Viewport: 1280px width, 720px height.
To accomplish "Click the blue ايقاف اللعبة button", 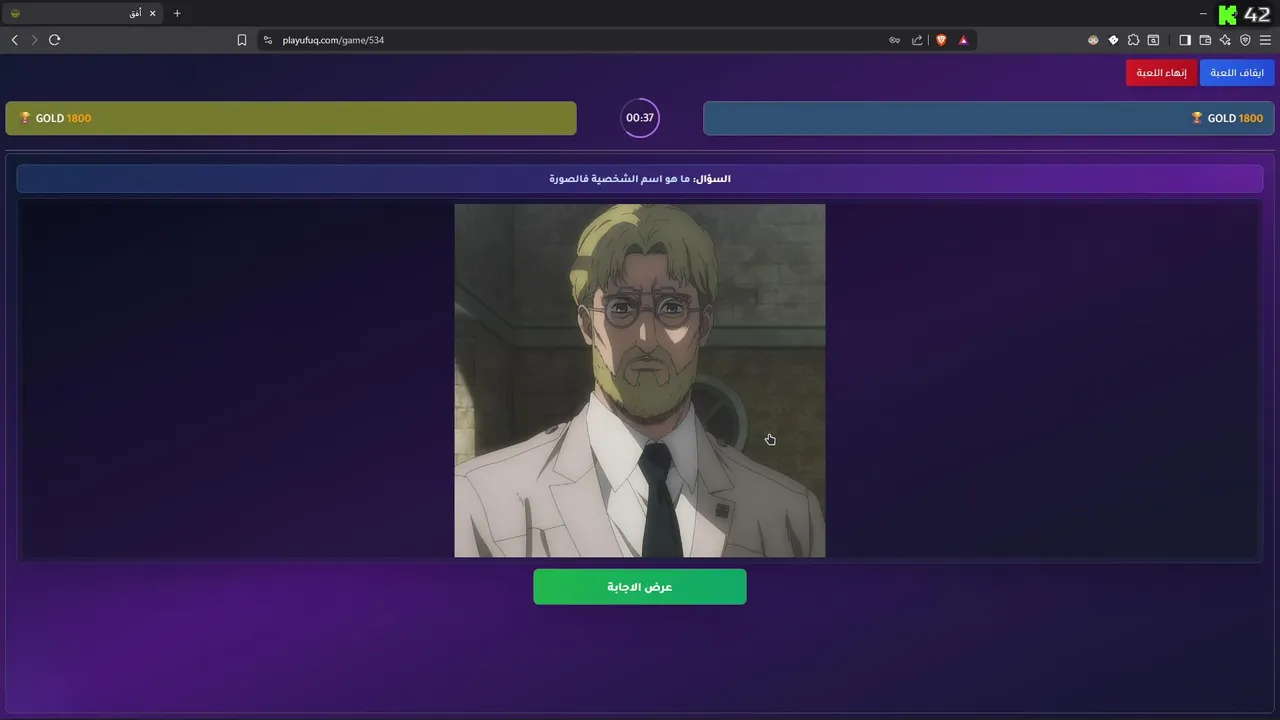I will tap(1237, 73).
